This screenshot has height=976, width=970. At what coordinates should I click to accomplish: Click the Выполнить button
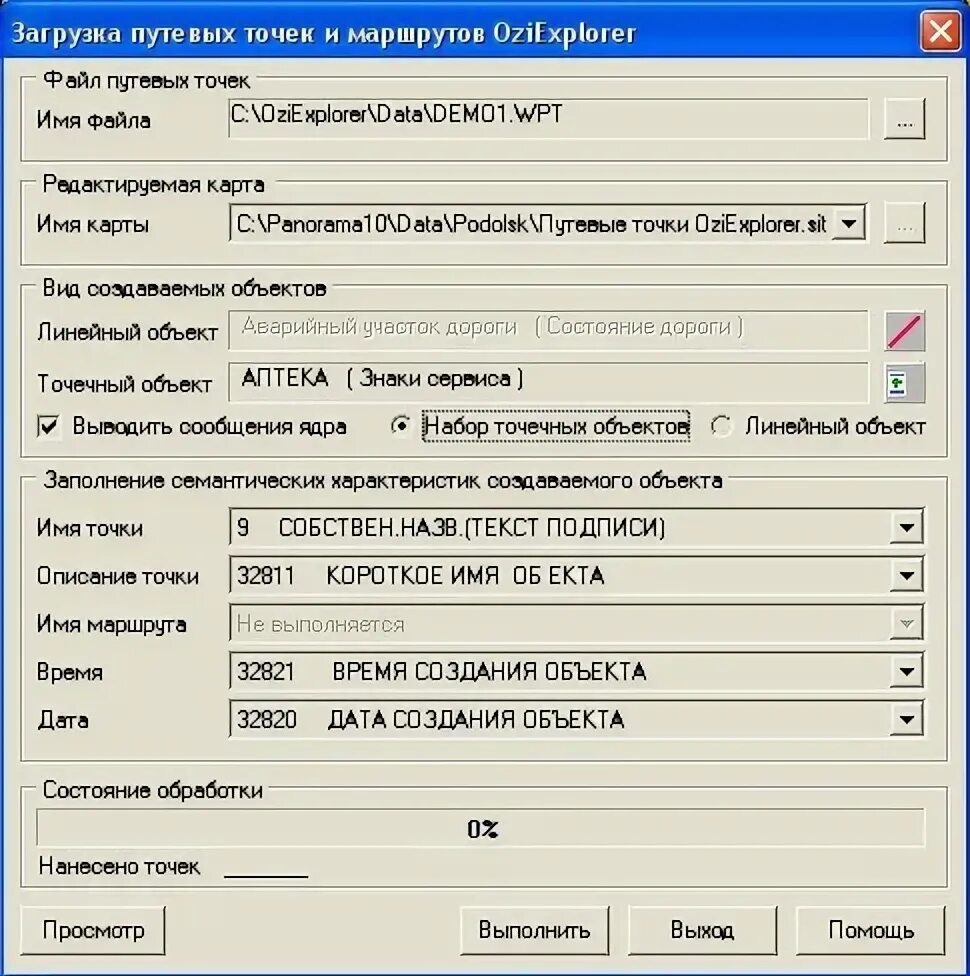534,930
